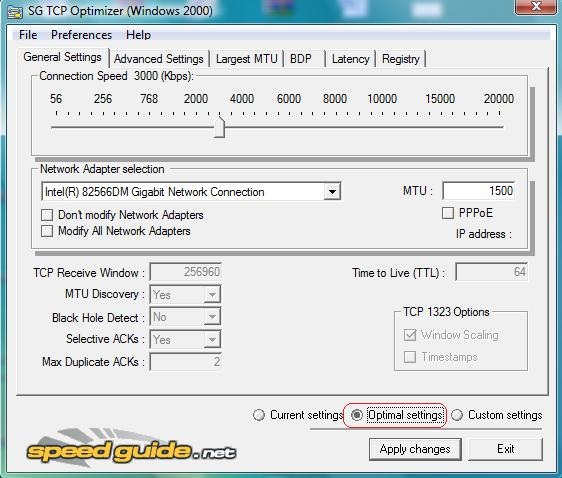Click the 768 speed label
Image resolution: width=562 pixels, height=478 pixels.
coord(149,99)
